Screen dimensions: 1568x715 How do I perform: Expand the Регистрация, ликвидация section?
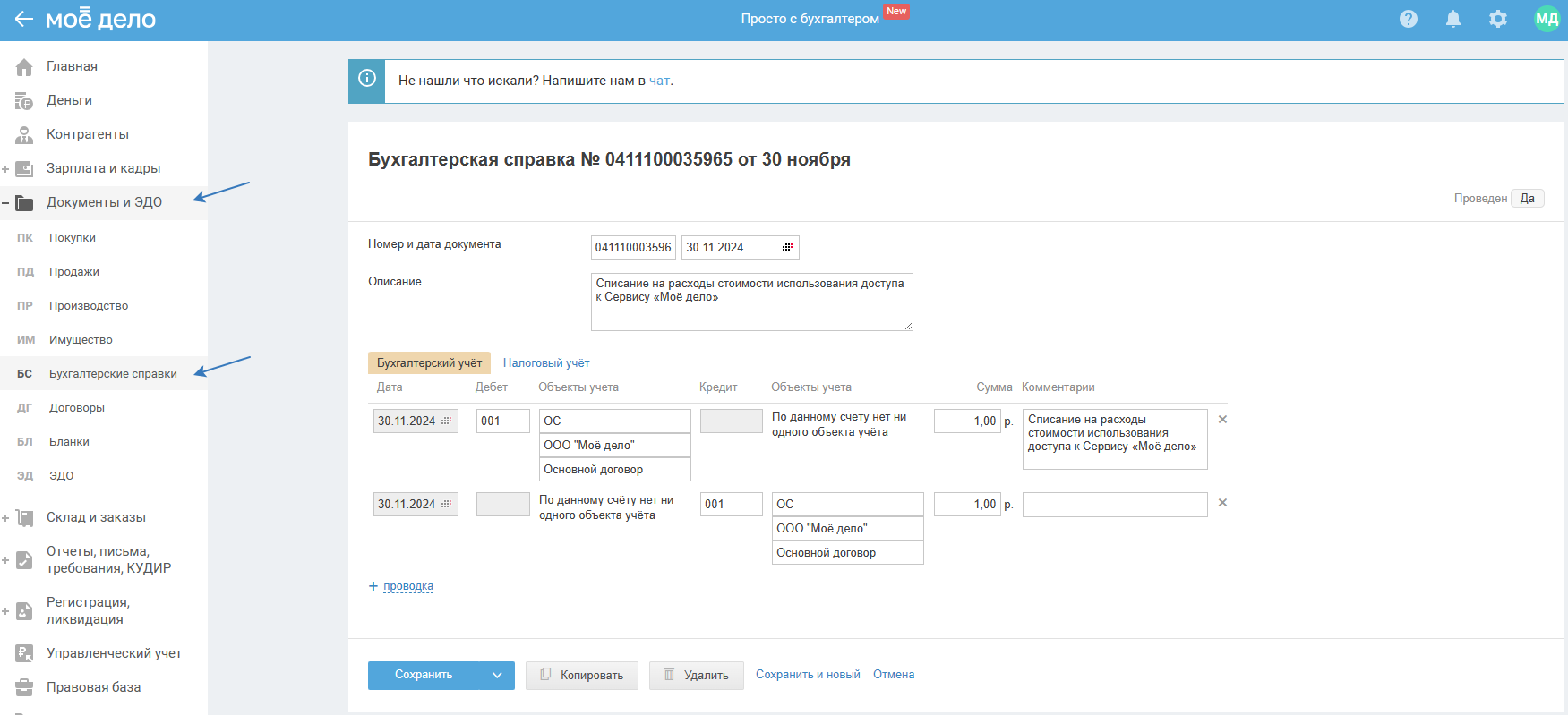point(5,611)
